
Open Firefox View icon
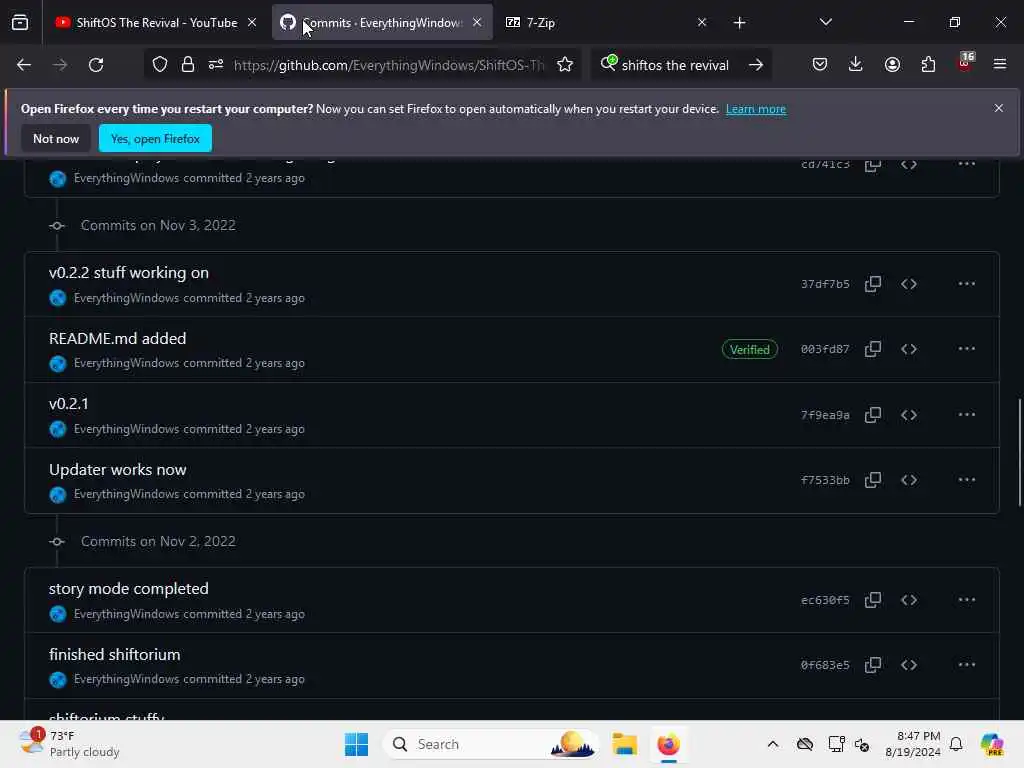coord(20,23)
